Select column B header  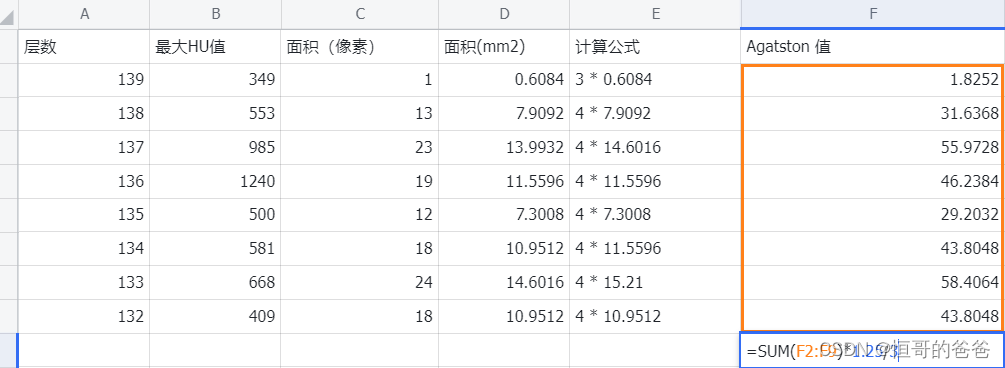click(x=215, y=14)
